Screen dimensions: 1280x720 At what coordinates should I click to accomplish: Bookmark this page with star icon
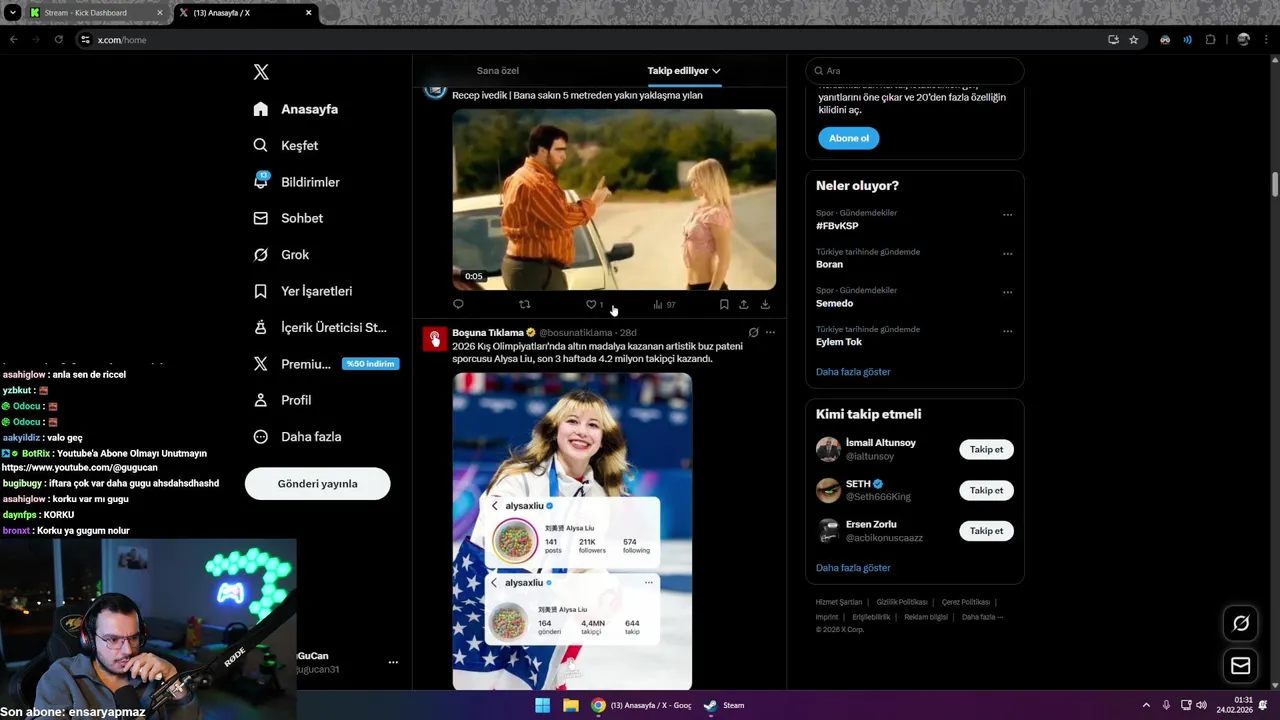coord(1133,40)
